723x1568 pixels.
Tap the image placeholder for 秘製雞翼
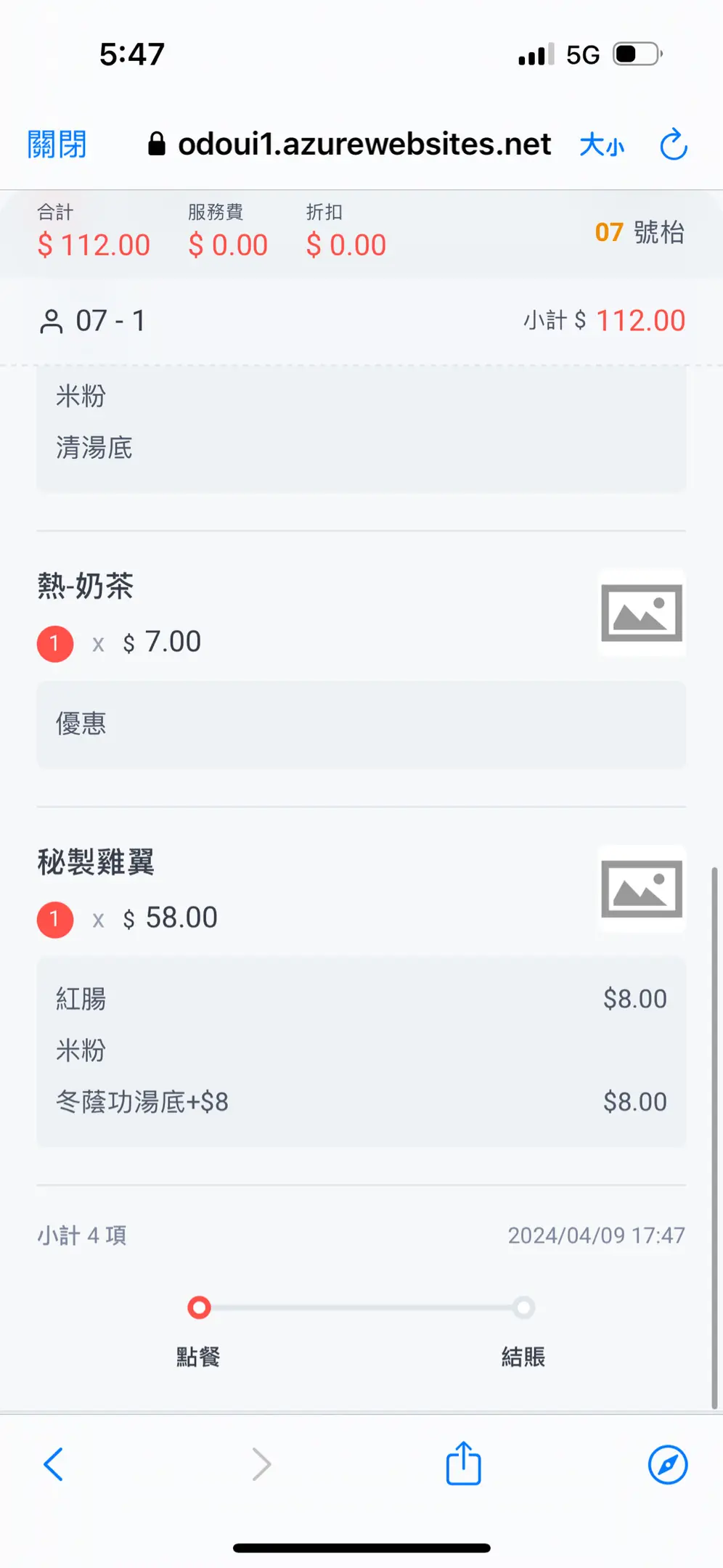641,889
